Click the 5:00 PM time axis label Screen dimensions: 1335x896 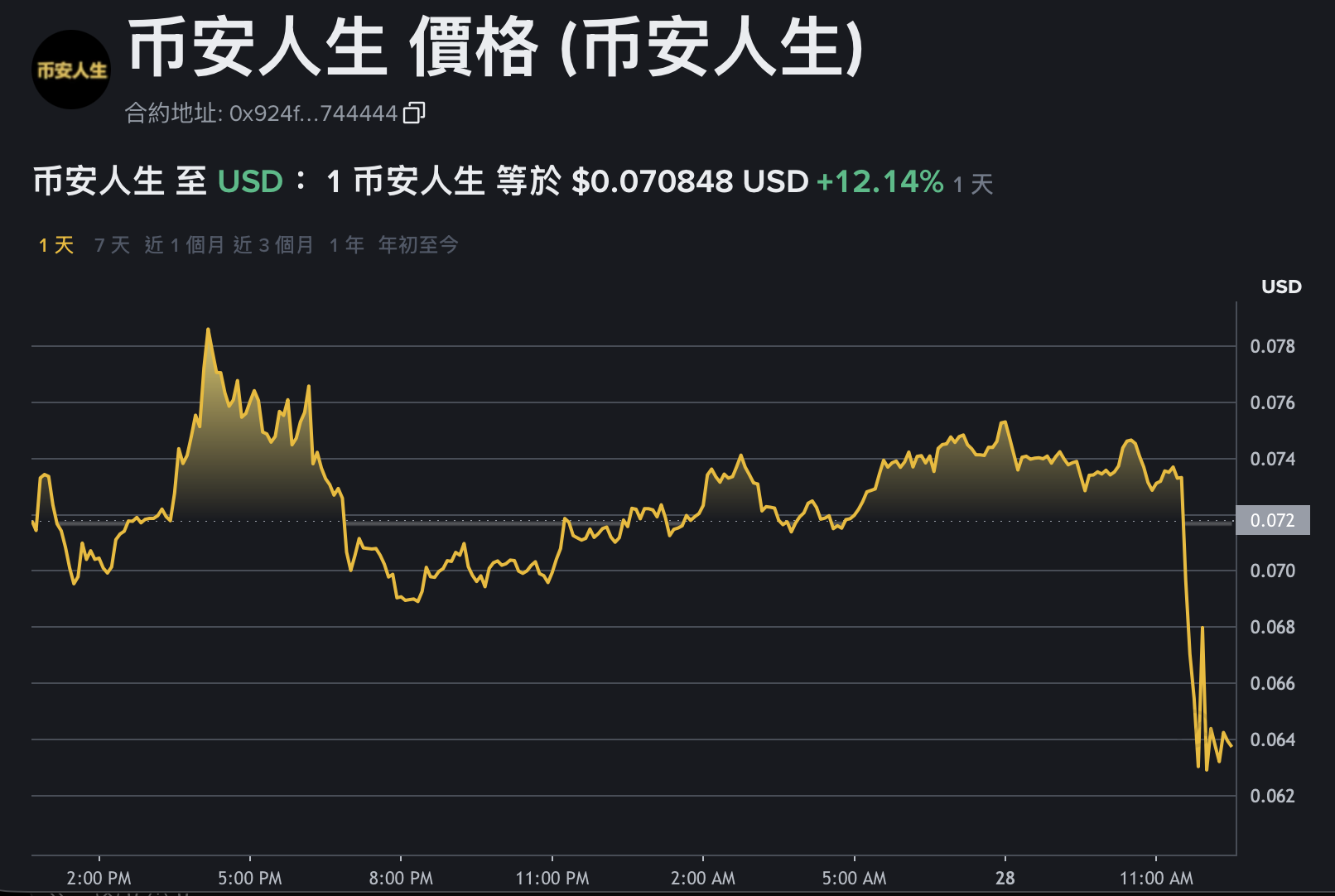(x=250, y=878)
